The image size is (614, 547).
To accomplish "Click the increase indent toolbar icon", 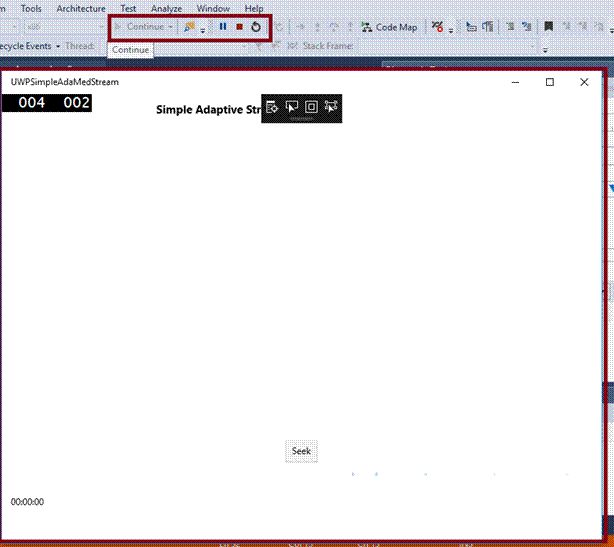I will coord(527,27).
